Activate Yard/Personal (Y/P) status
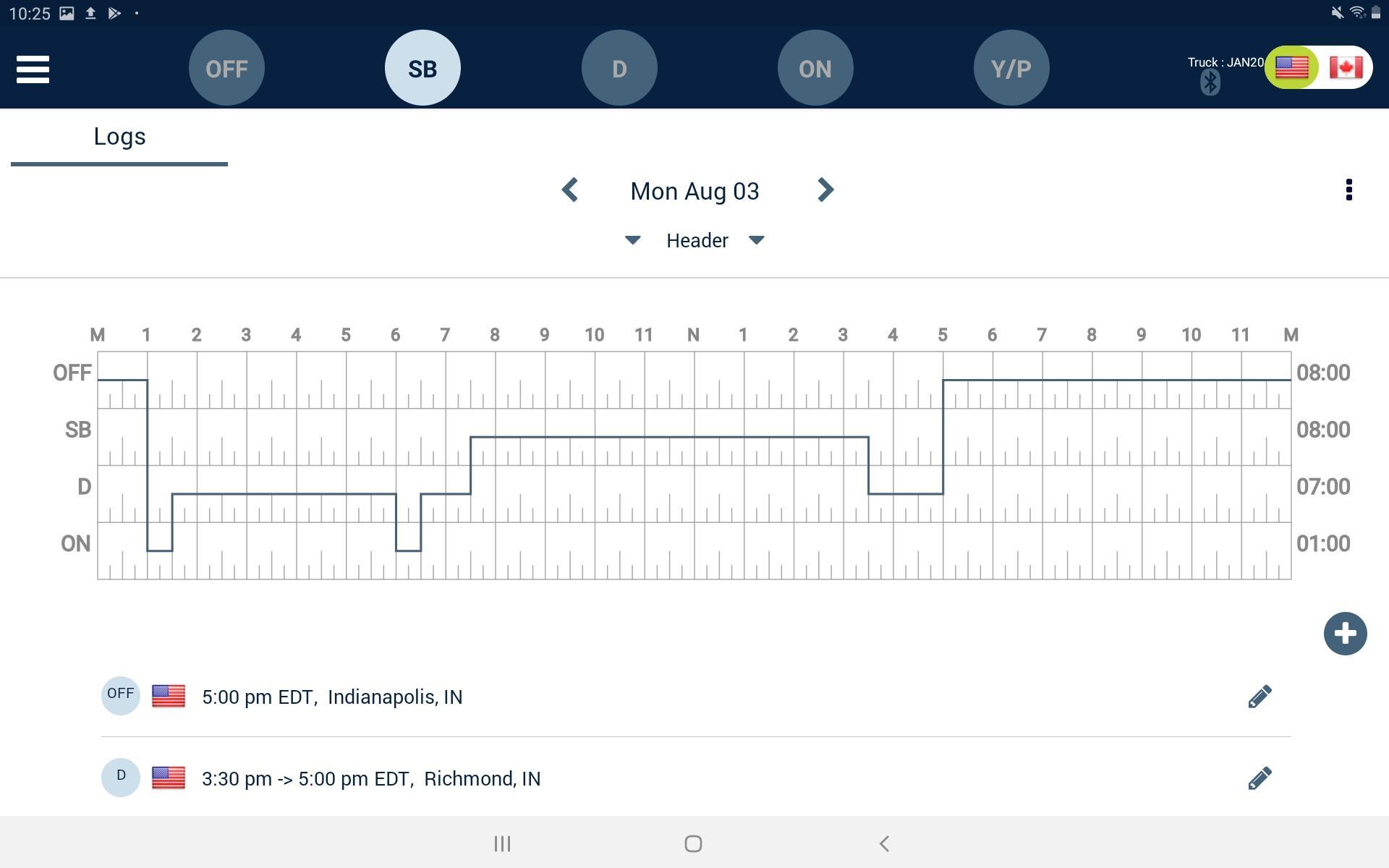This screenshot has height=868, width=1389. (1011, 68)
